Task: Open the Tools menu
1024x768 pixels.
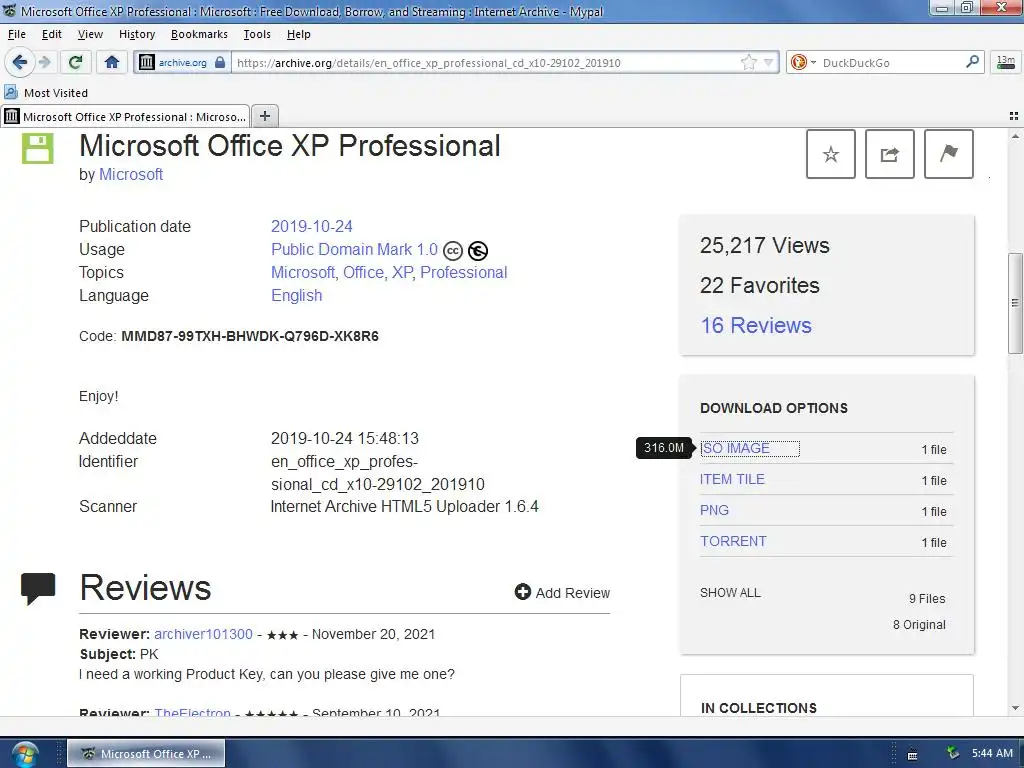Action: click(257, 34)
